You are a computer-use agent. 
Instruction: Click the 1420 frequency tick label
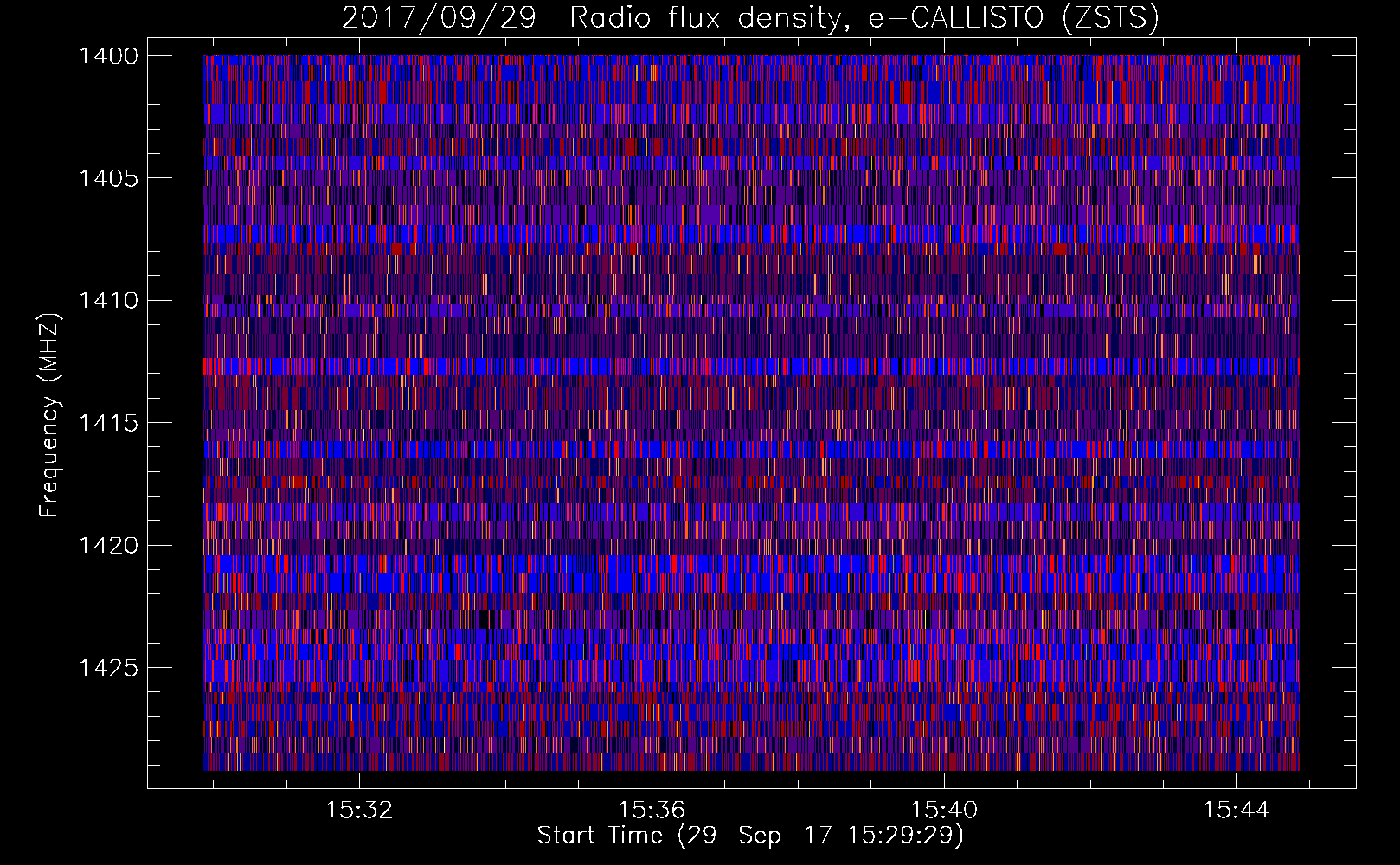pos(108,545)
